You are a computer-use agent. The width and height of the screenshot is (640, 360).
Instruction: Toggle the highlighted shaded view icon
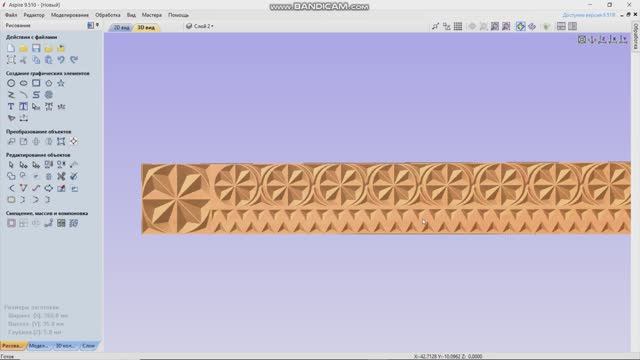coord(520,27)
